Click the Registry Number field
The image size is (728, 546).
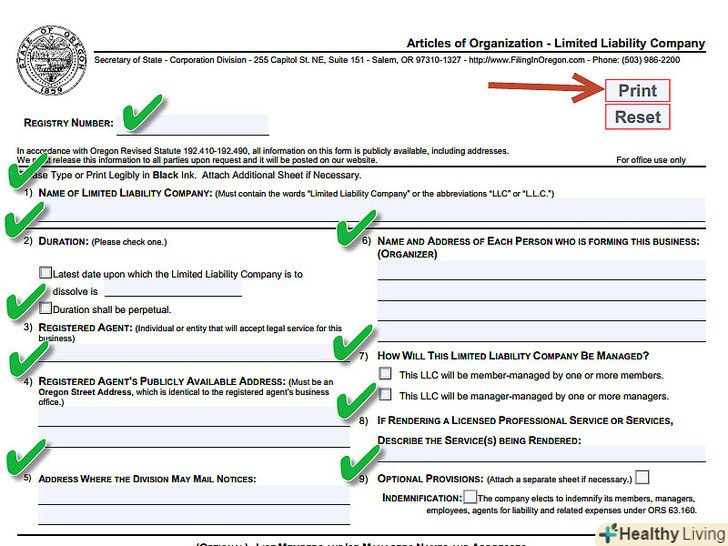[193, 124]
